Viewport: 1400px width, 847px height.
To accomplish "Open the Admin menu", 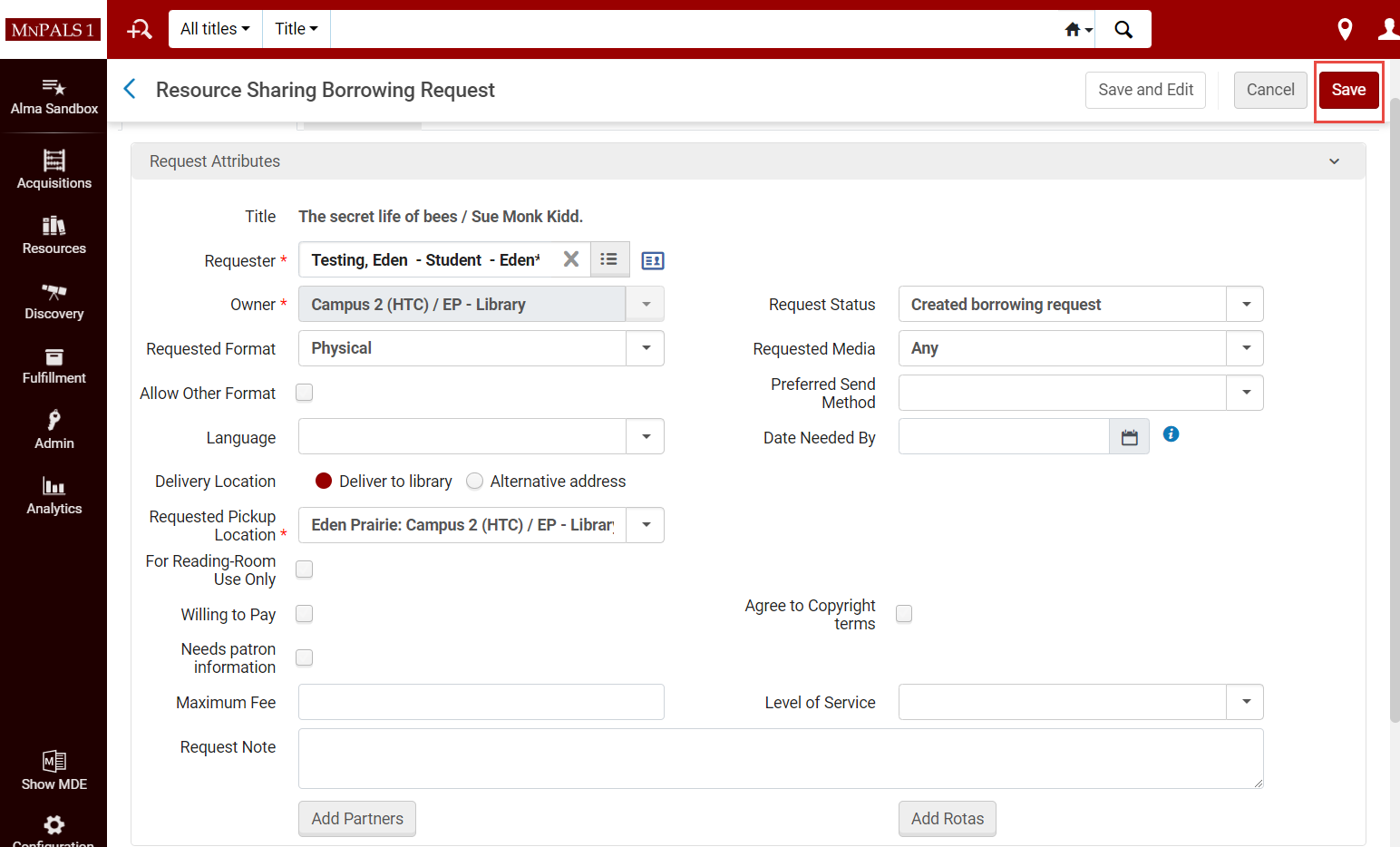I will 54,431.
